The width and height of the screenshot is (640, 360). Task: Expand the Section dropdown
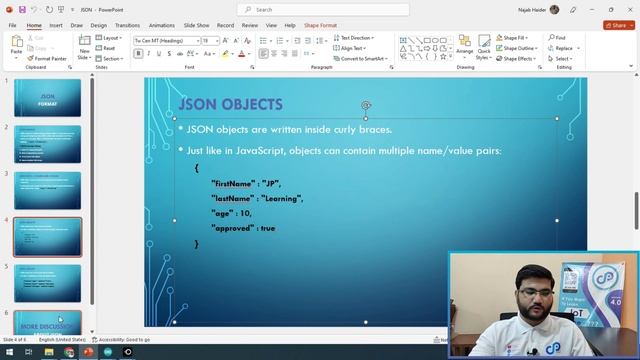[109, 59]
